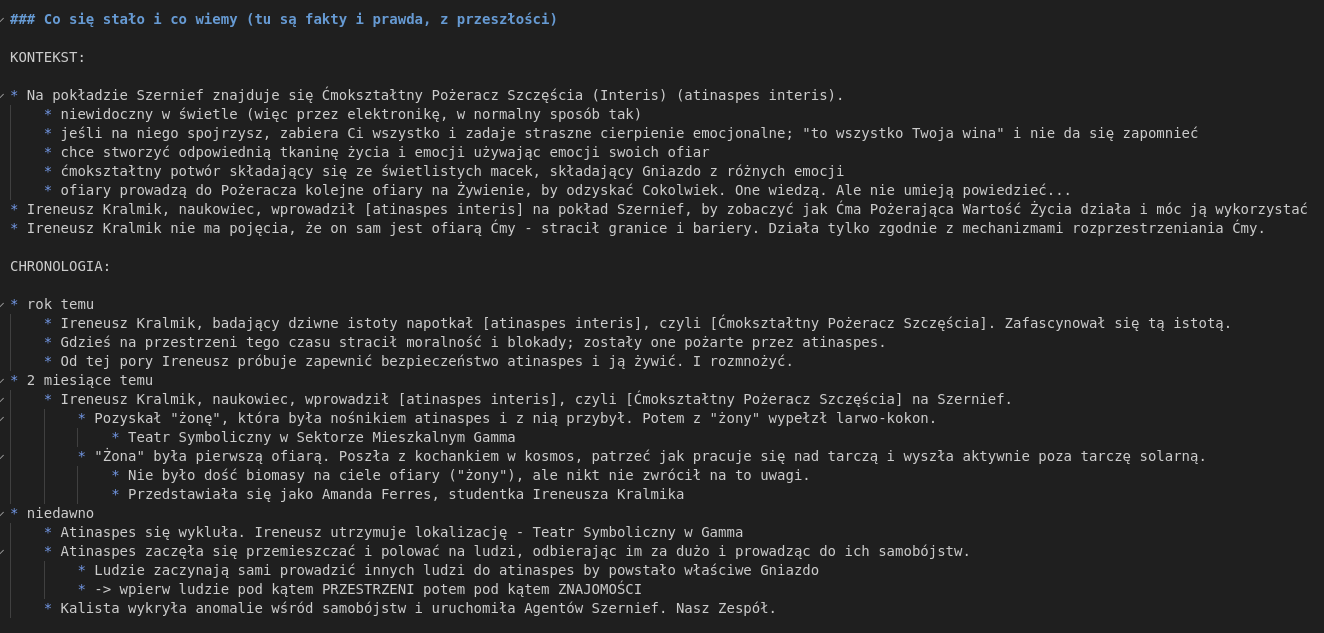The image size is (1324, 633).
Task: Fold the "Na pokładzie Szernief" bullet list
Action: 3,96
